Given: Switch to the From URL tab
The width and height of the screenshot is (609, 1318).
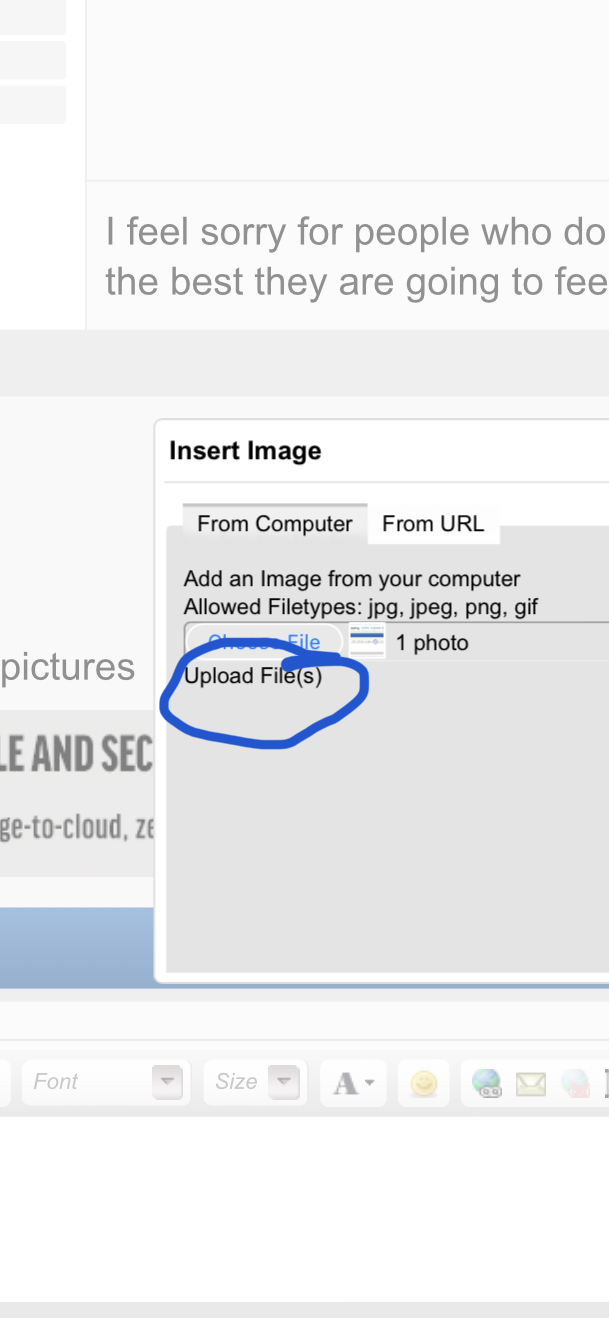Looking at the screenshot, I should point(433,524).
